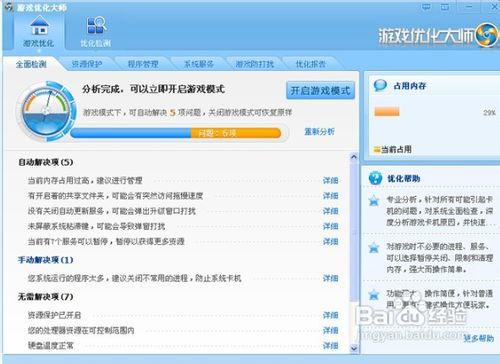Open 详细 for 资源保护已开启
The width and height of the screenshot is (500, 364).
[330, 315]
